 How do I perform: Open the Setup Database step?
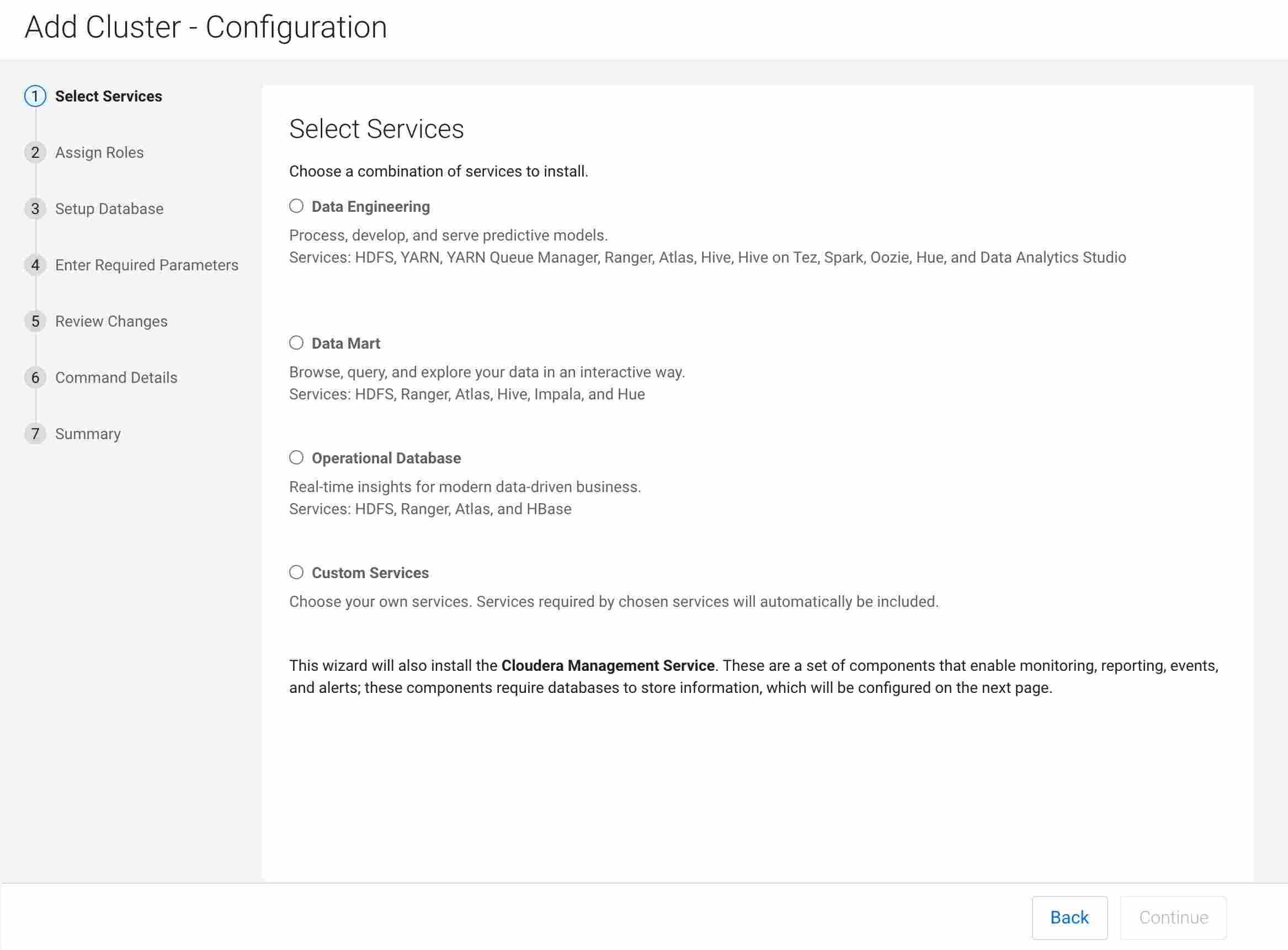pyautogui.click(x=109, y=209)
